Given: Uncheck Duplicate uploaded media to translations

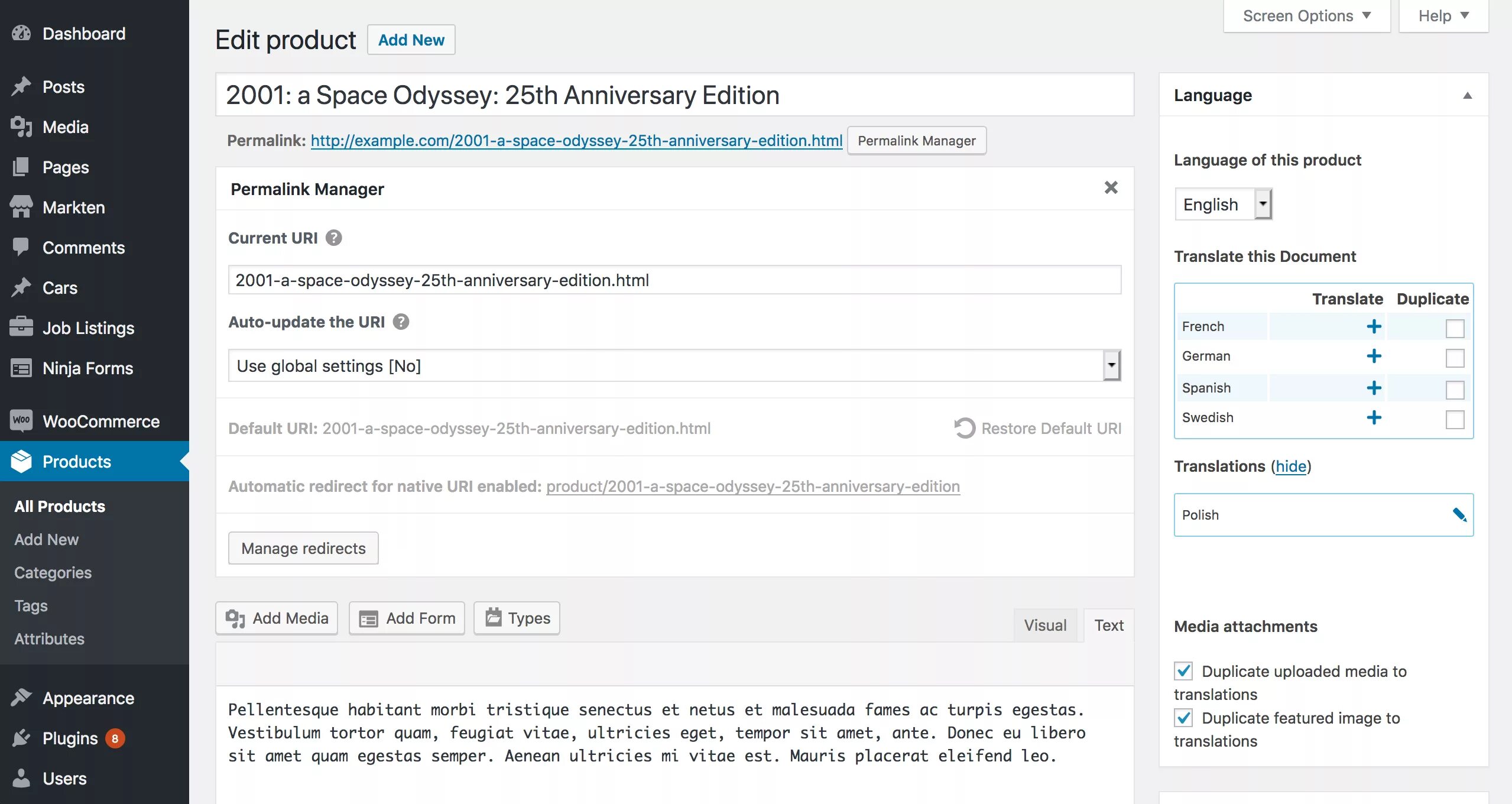Looking at the screenshot, I should coord(1183,670).
